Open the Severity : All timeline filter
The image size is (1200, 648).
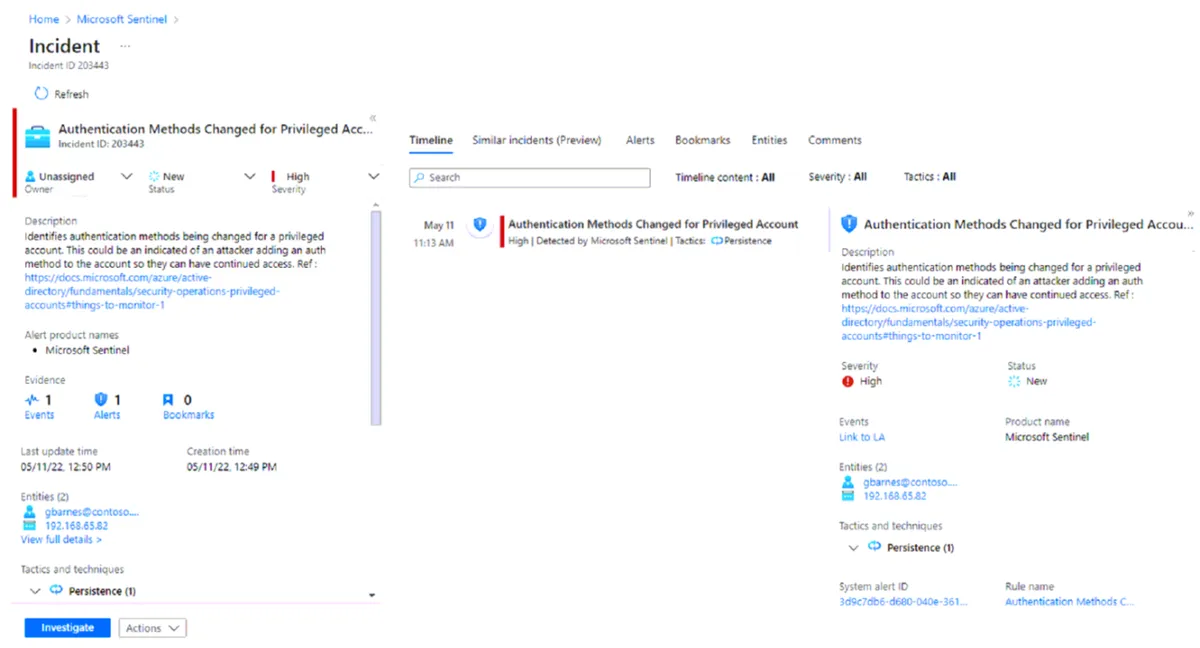(838, 177)
